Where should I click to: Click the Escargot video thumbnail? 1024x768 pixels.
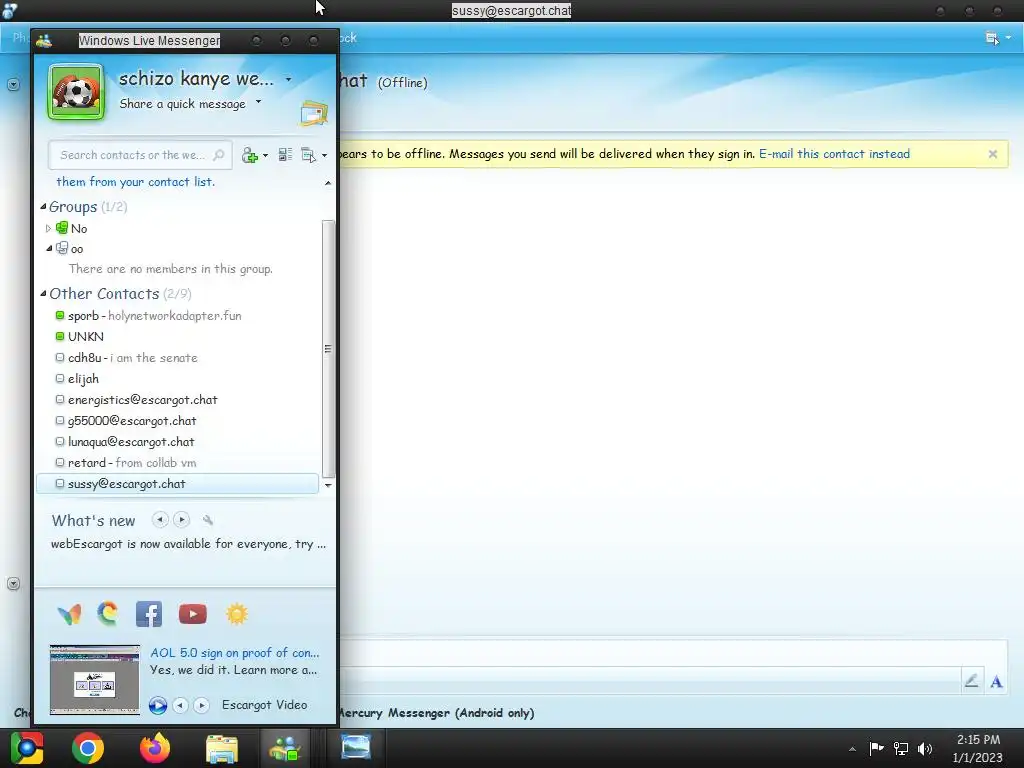(x=95, y=680)
